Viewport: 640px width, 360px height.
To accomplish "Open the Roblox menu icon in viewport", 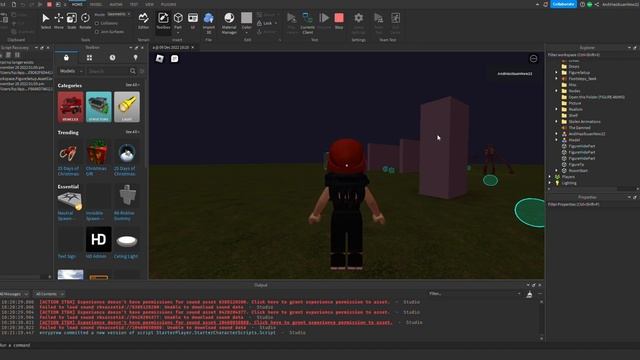I will pyautogui.click(x=160, y=58).
